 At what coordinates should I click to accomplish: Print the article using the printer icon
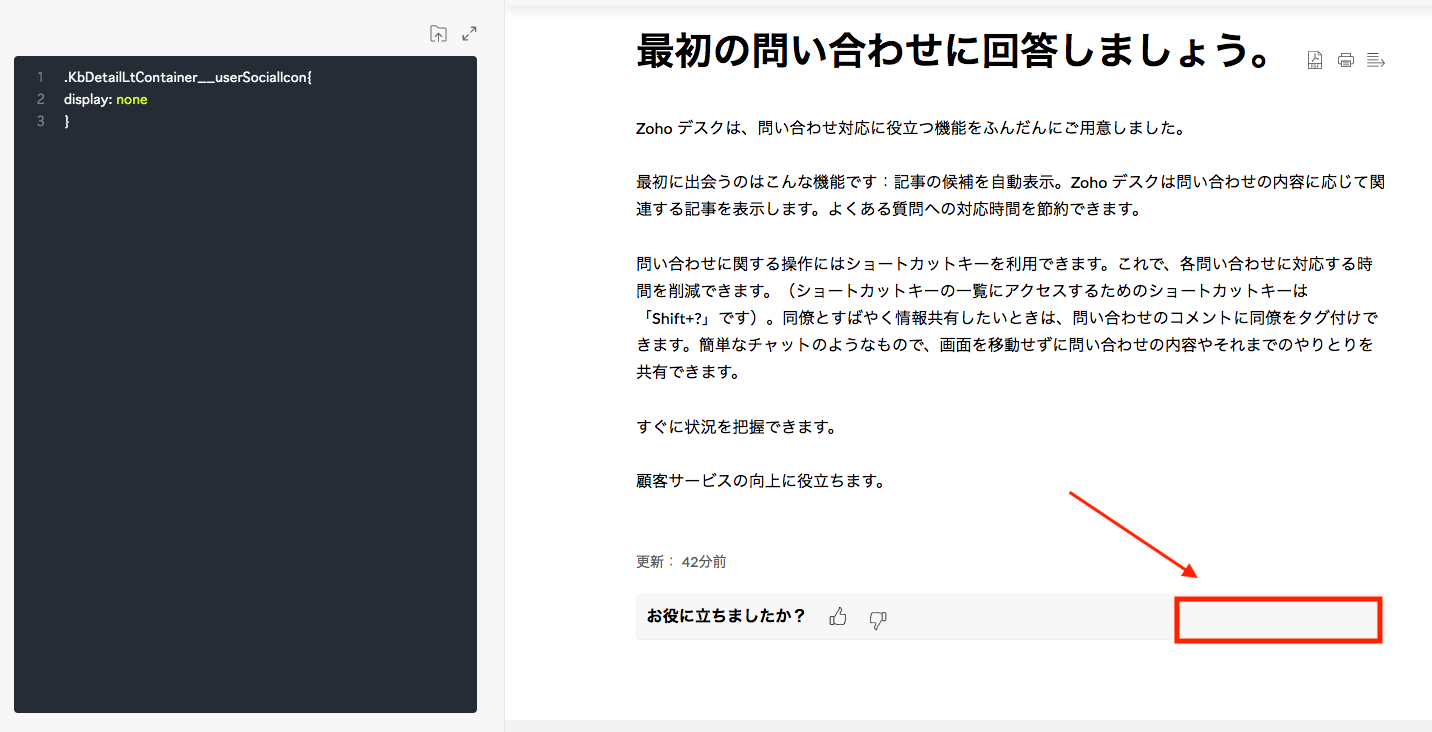(1346, 60)
